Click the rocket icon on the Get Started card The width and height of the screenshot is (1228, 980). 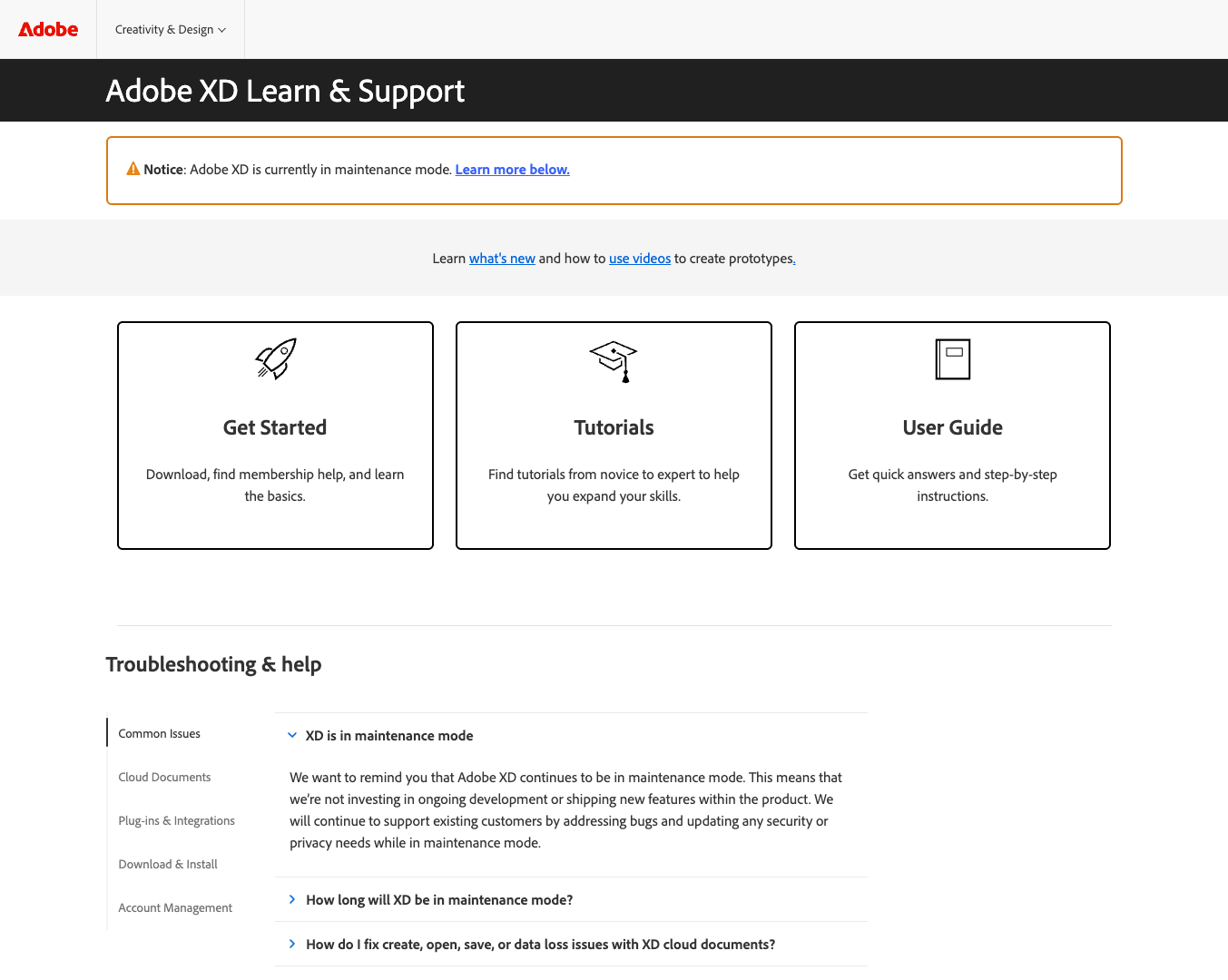click(x=274, y=358)
